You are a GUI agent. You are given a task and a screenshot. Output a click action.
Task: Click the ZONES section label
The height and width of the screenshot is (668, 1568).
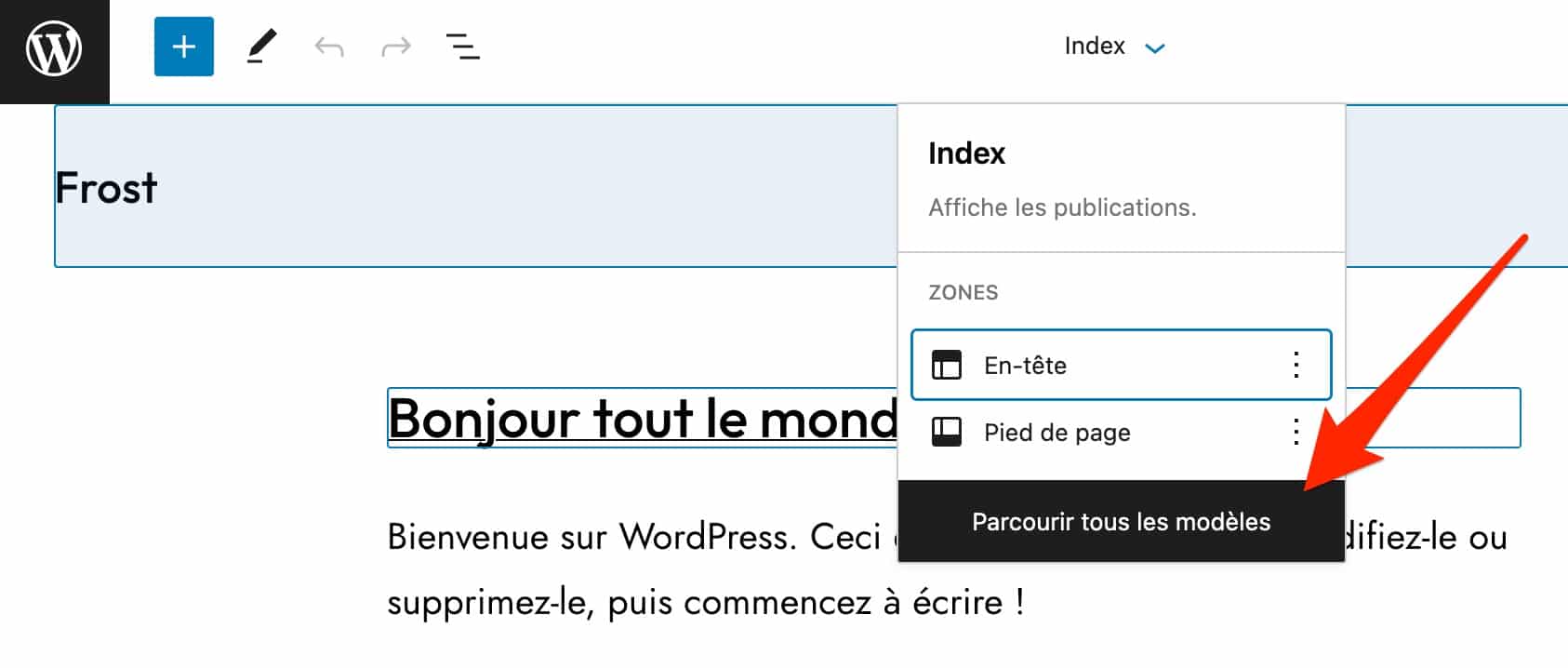click(963, 292)
